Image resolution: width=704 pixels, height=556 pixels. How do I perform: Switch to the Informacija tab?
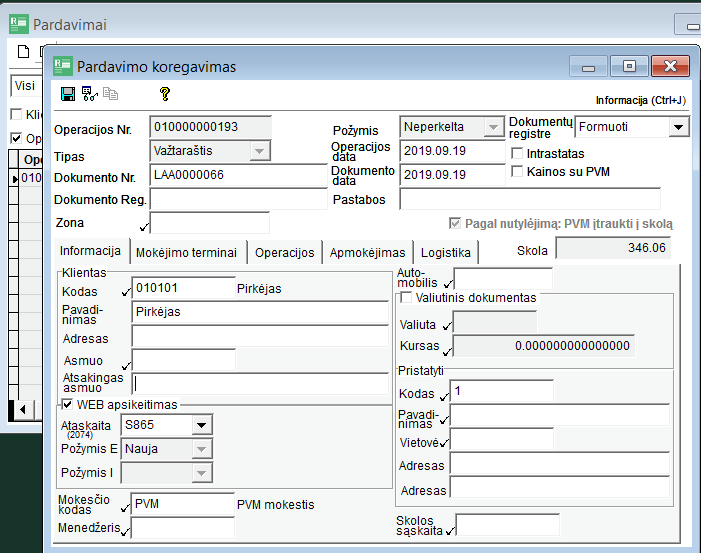pos(90,251)
